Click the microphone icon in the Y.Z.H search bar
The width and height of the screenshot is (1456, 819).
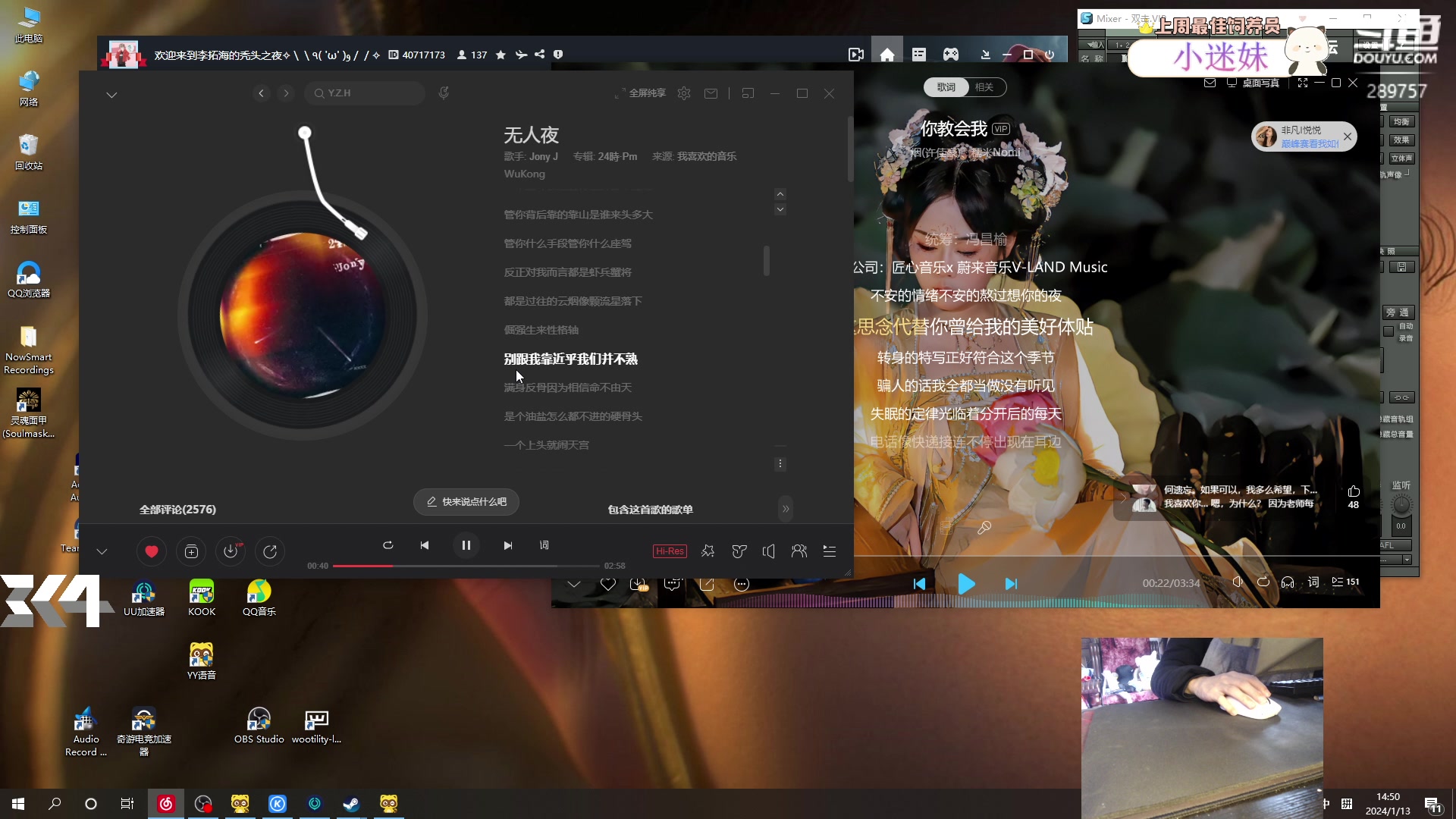444,93
